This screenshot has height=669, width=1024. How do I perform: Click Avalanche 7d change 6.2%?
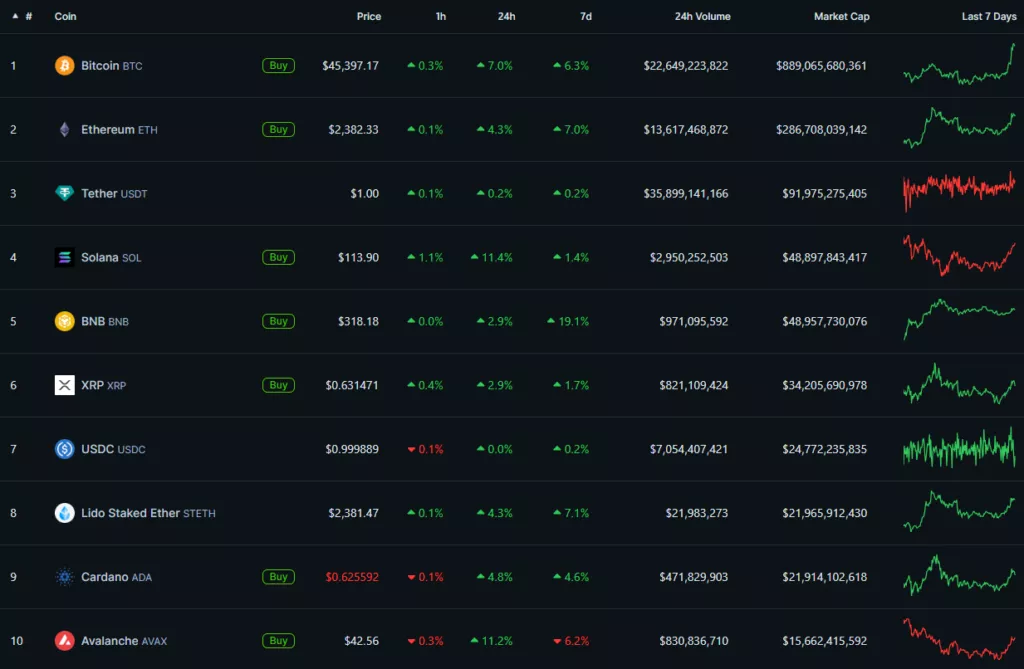[571, 641]
